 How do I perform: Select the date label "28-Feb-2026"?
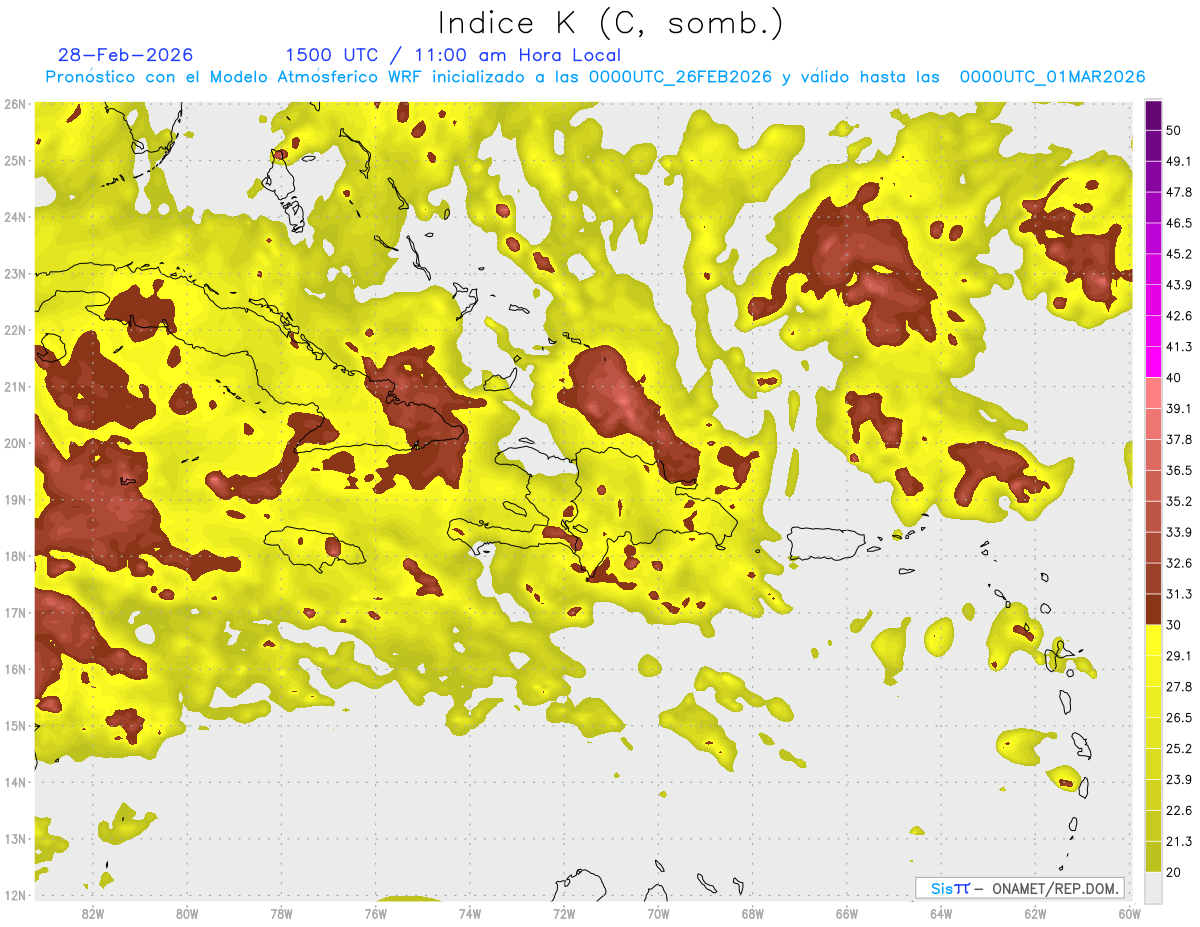(x=125, y=55)
